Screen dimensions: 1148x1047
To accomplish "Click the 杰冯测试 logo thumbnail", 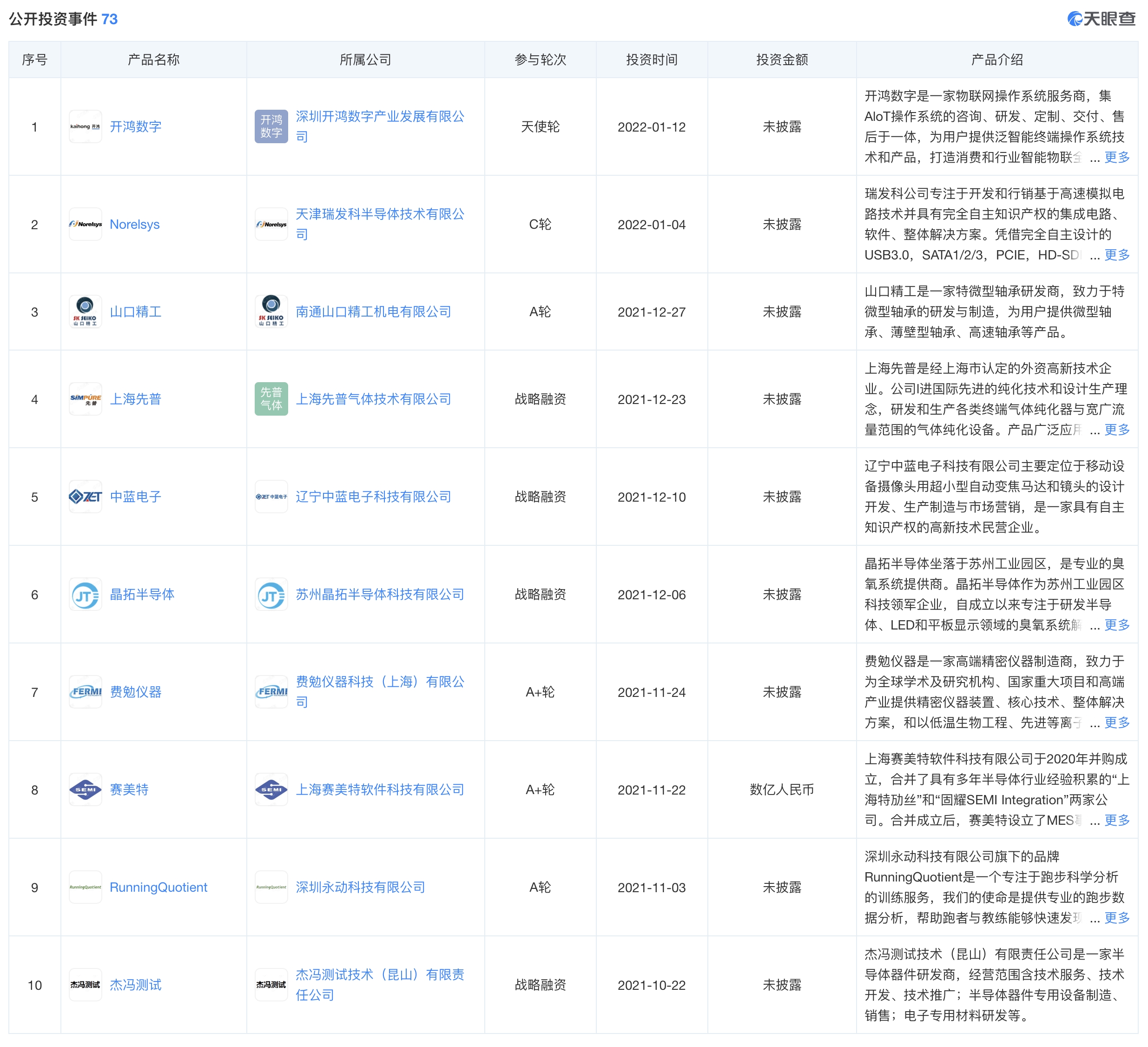I will (x=86, y=985).
